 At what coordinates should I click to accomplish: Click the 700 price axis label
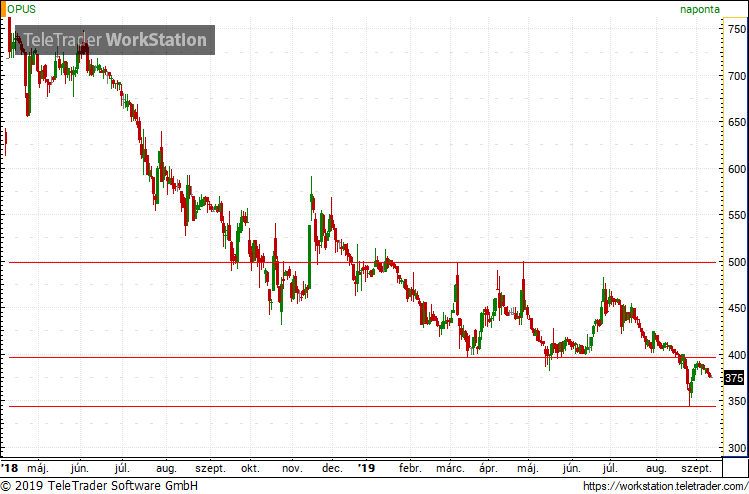(735, 76)
